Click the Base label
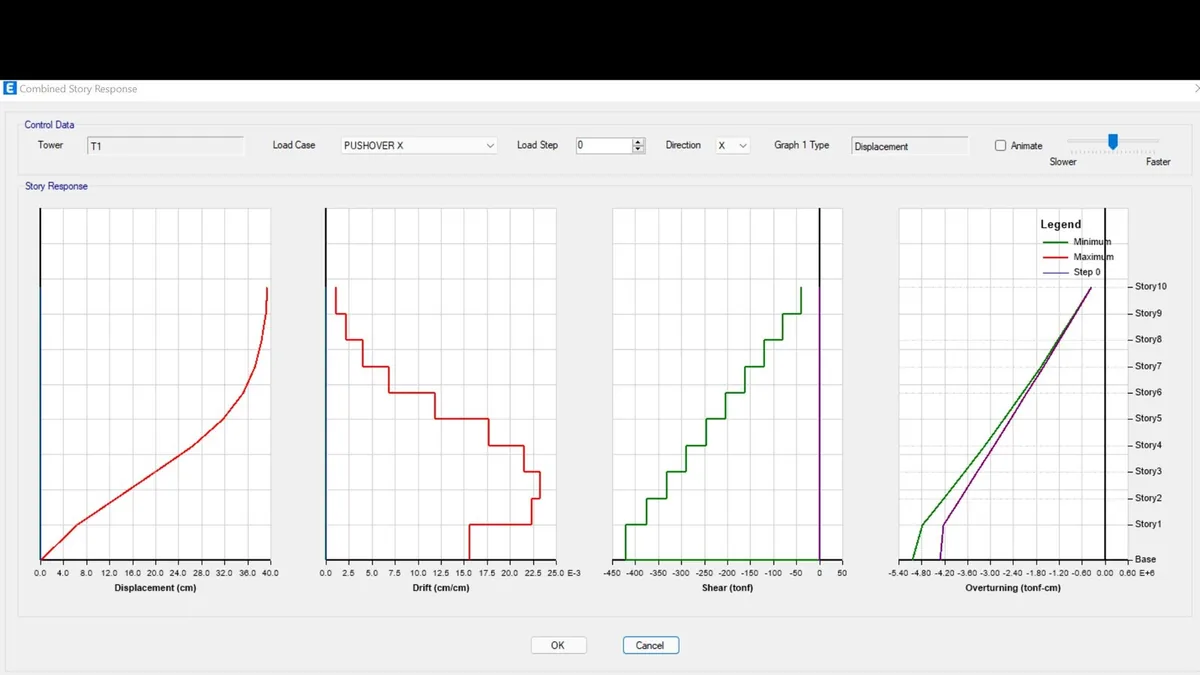The width and height of the screenshot is (1200, 675). coord(1145,559)
